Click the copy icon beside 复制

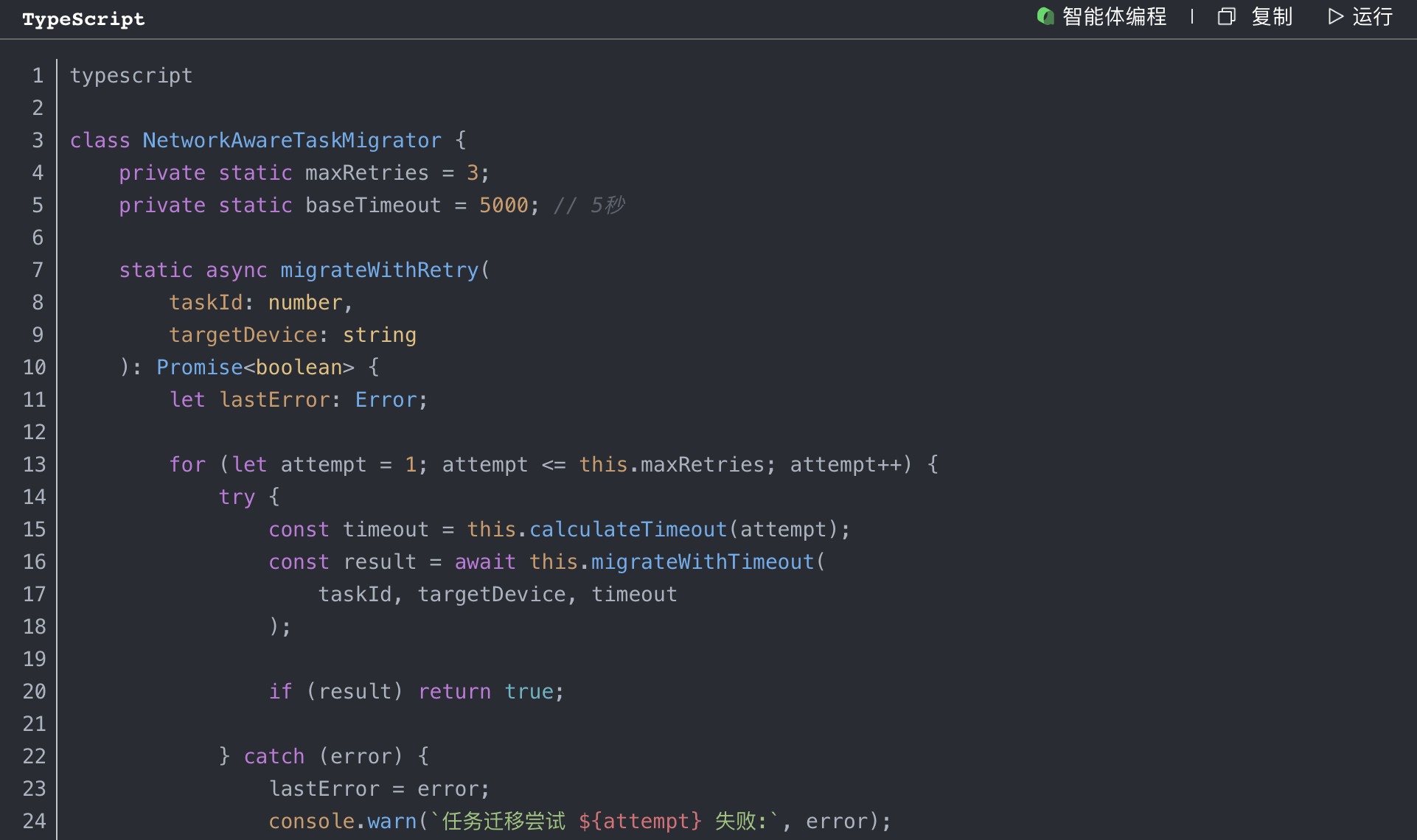pos(1226,16)
